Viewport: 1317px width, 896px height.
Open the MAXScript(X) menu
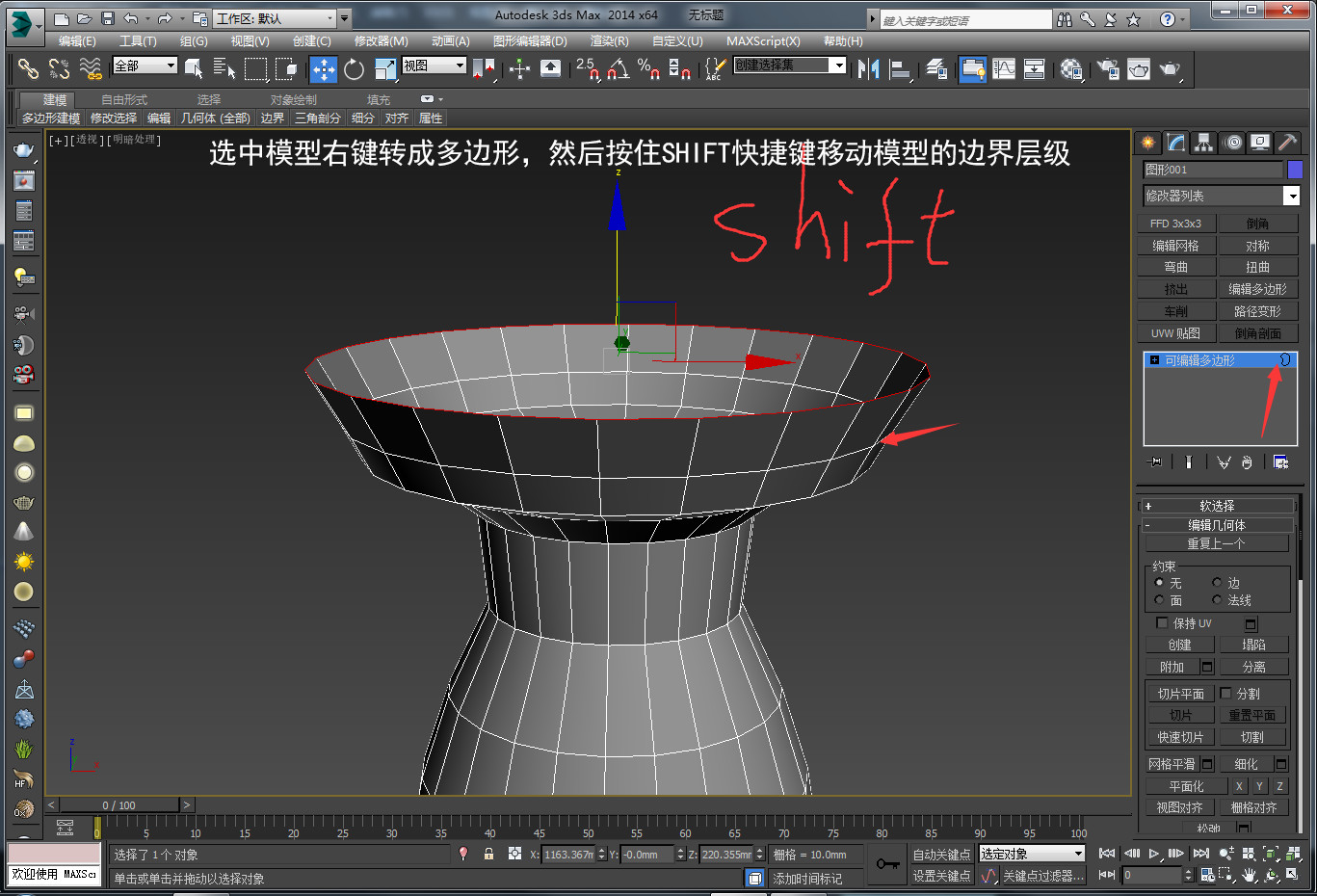click(763, 41)
